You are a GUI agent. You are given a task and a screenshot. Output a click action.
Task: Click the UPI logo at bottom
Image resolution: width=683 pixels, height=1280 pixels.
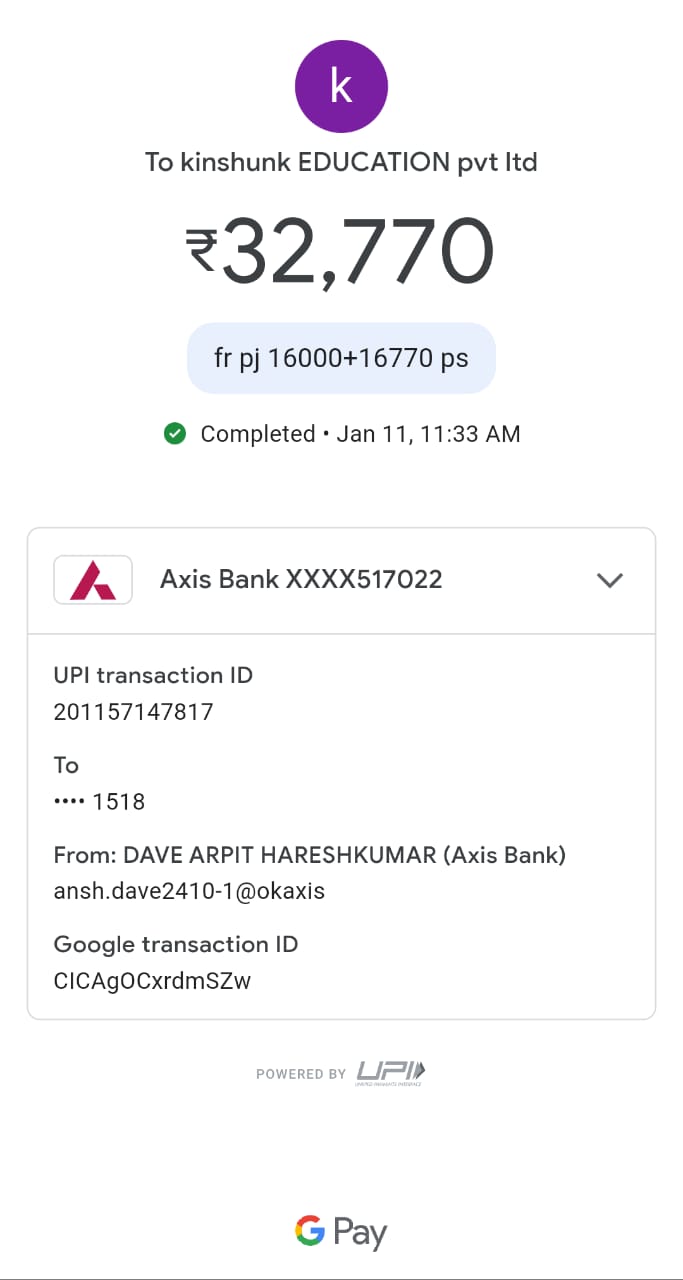point(391,1073)
